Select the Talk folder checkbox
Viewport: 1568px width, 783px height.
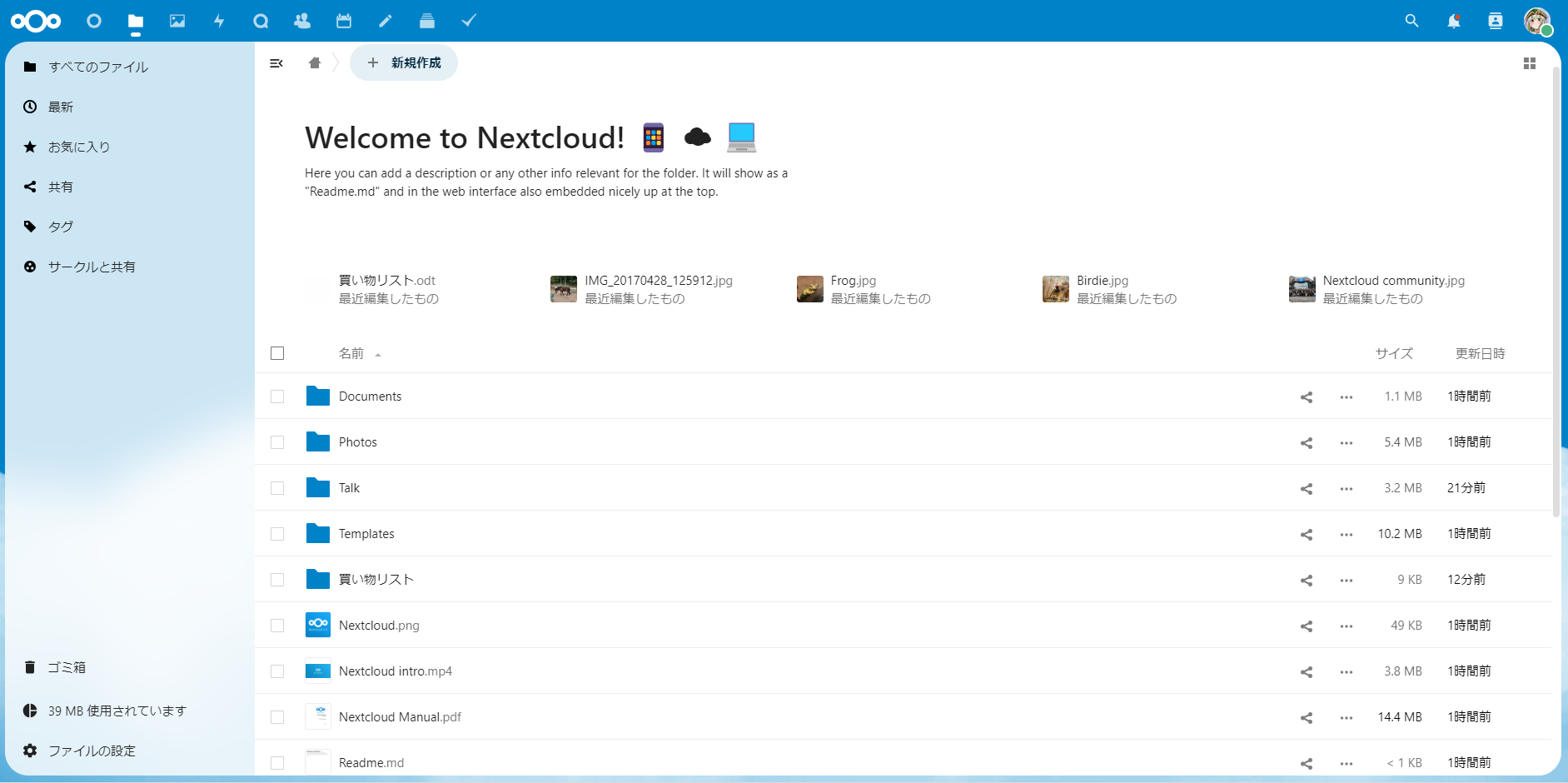pos(277,488)
